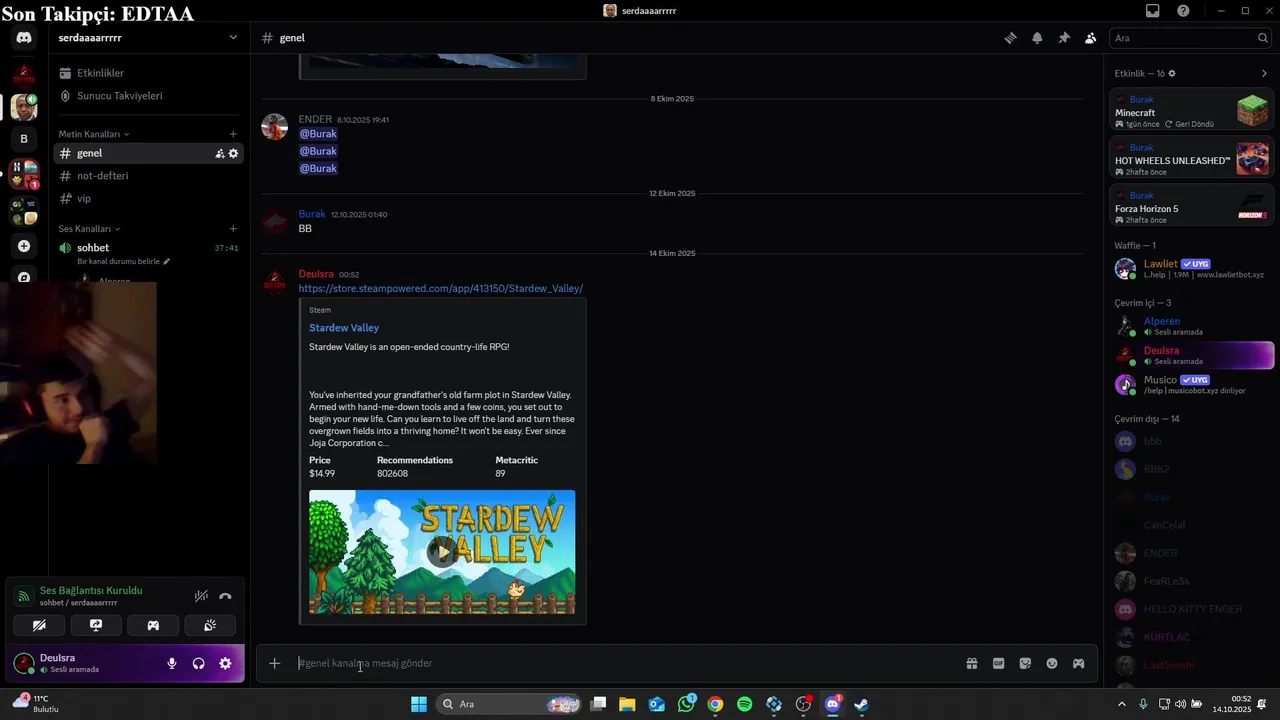Click the voice connection signal icon
Viewport: 1280px width, 720px height.
coord(24,596)
